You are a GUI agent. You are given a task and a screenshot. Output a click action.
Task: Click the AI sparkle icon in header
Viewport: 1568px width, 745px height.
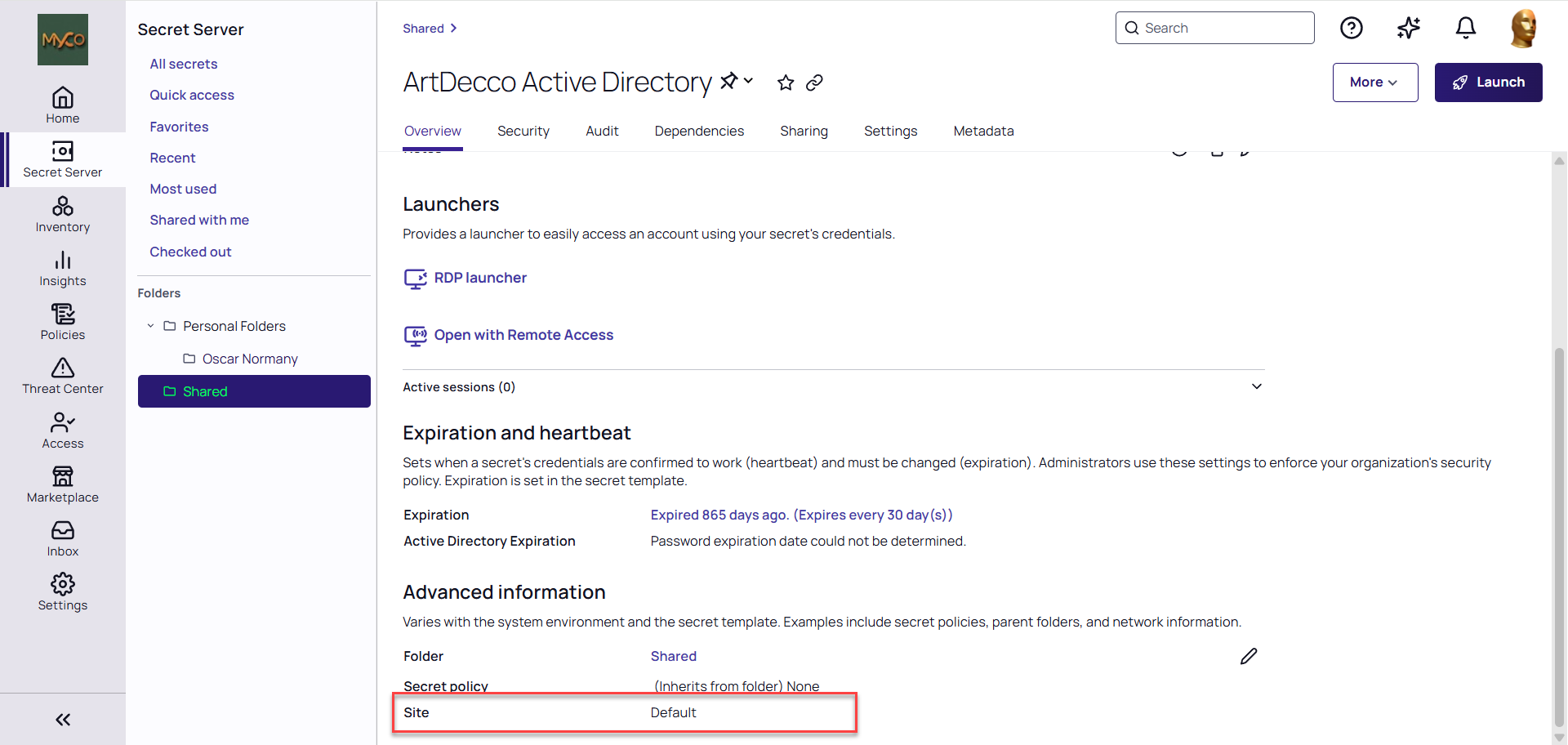1409,29
